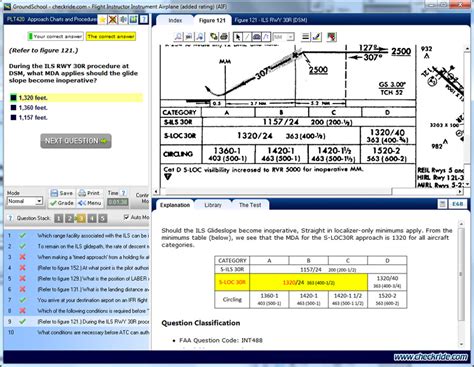Open the line thickness icon
Screen dimensions: 474x367
pyautogui.click(x=305, y=37)
